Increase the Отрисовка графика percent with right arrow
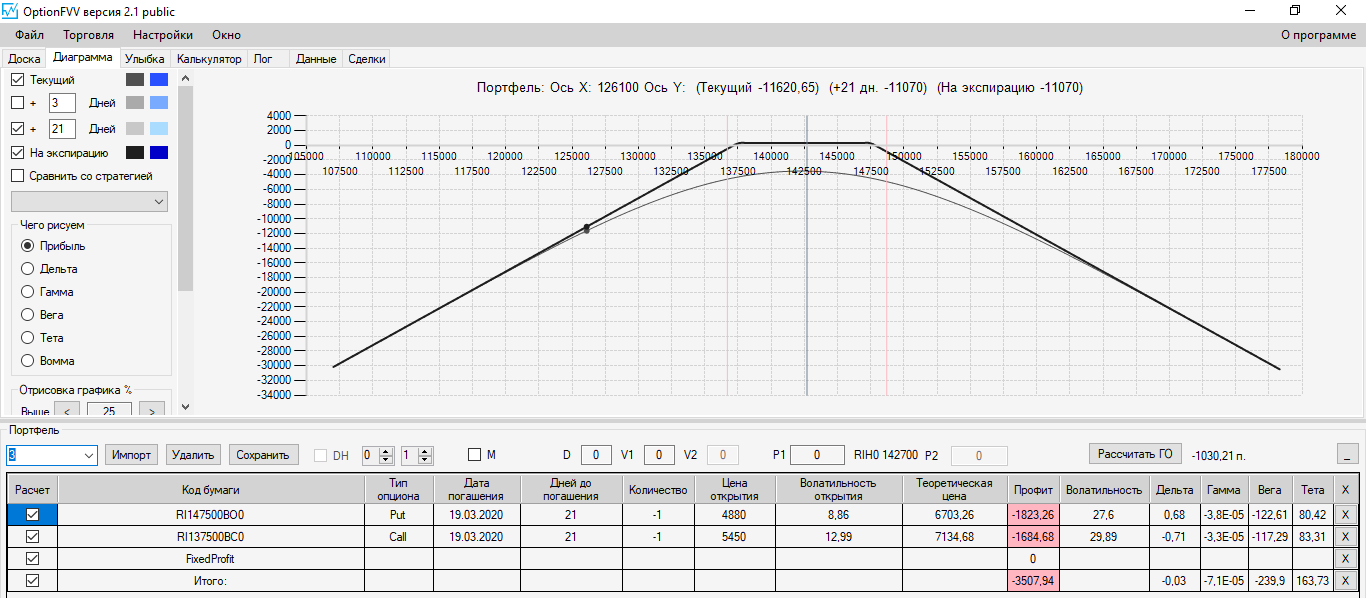This screenshot has height=598, width=1366. (x=152, y=411)
